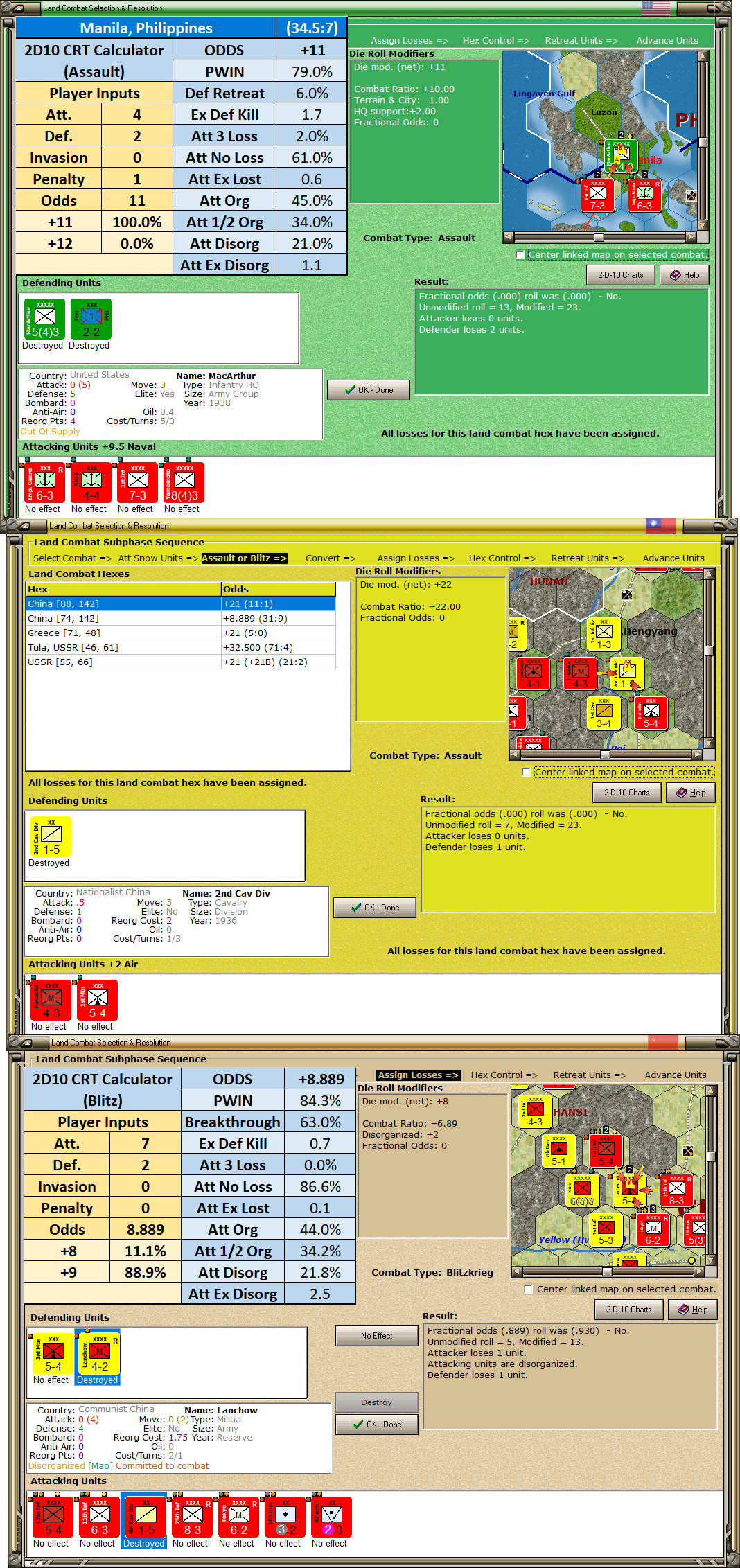
Task: Select the Yamamoto 8(4)3 attacking unit
Action: [x=184, y=482]
